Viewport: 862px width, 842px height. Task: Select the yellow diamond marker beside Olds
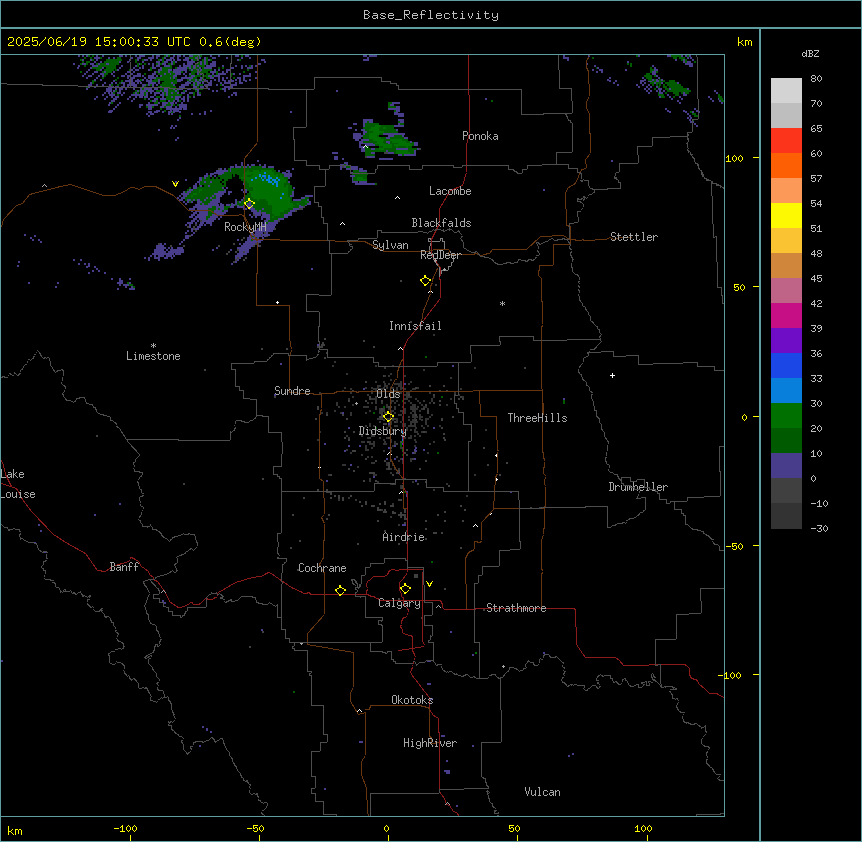pos(388,417)
